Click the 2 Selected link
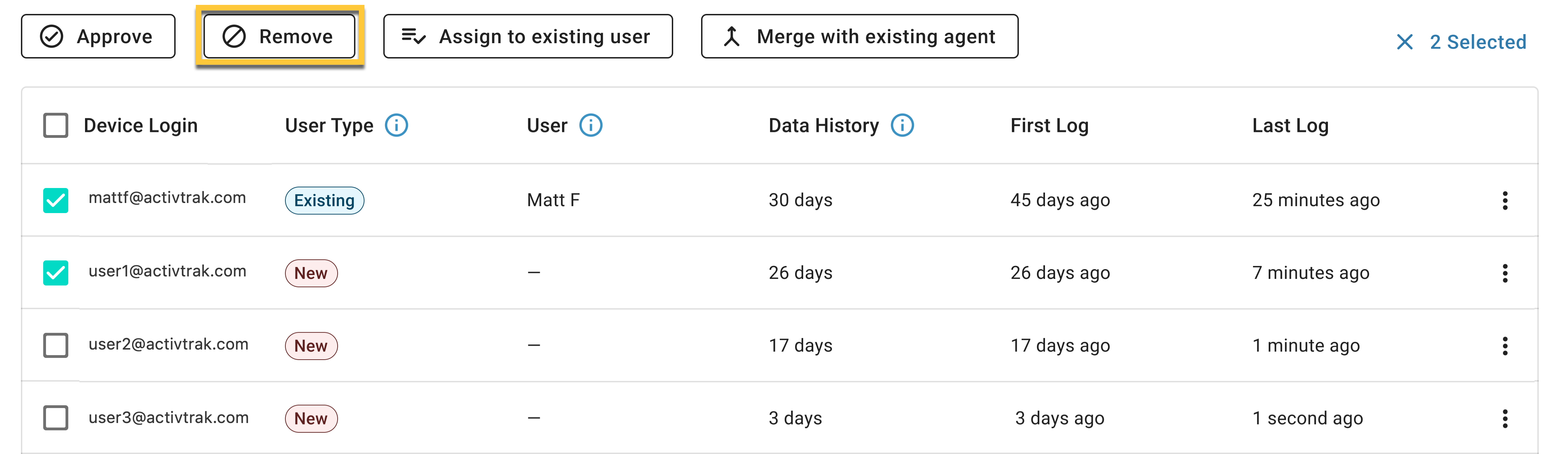The width and height of the screenshot is (1568, 454). tap(1478, 42)
